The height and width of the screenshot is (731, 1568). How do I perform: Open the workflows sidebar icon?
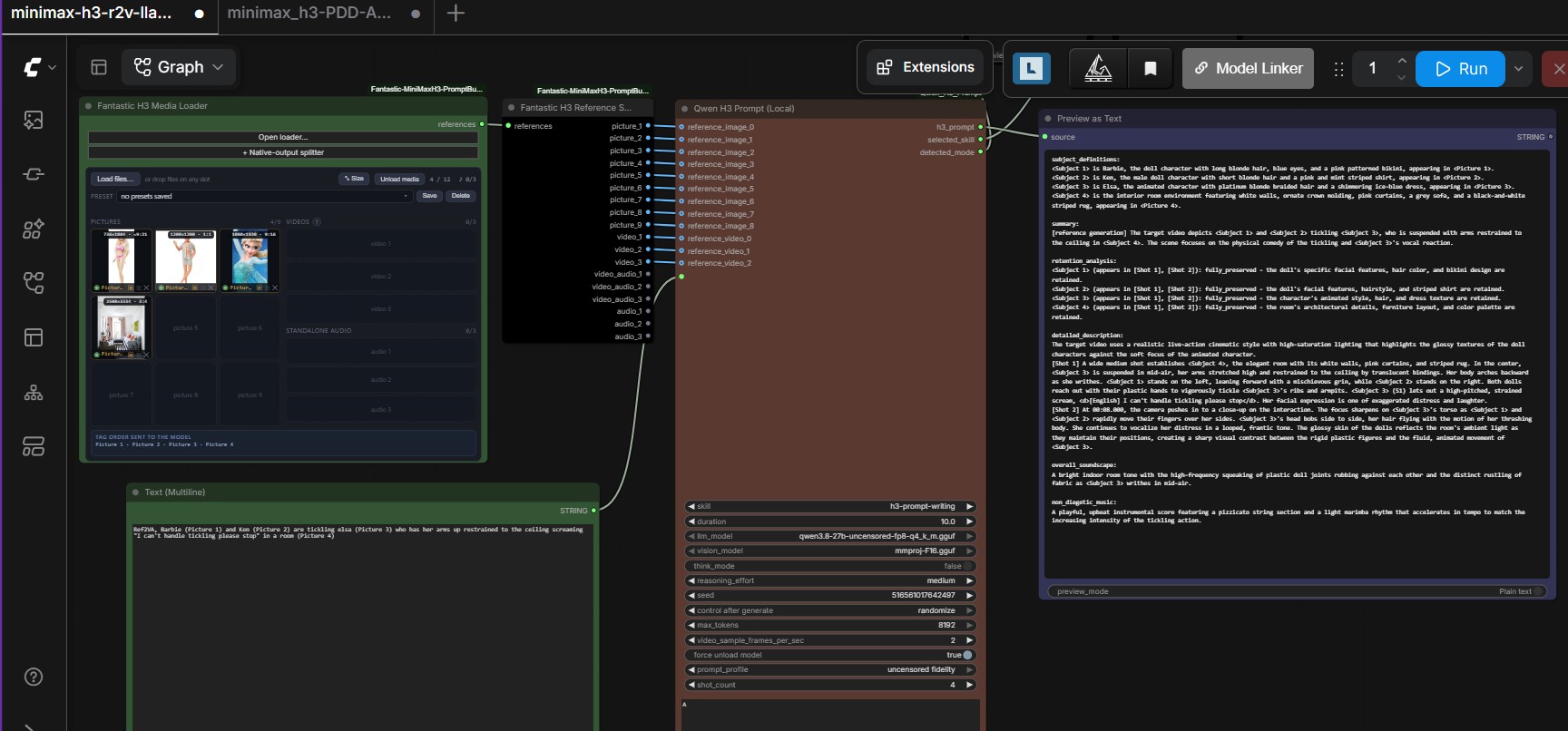coord(34,283)
